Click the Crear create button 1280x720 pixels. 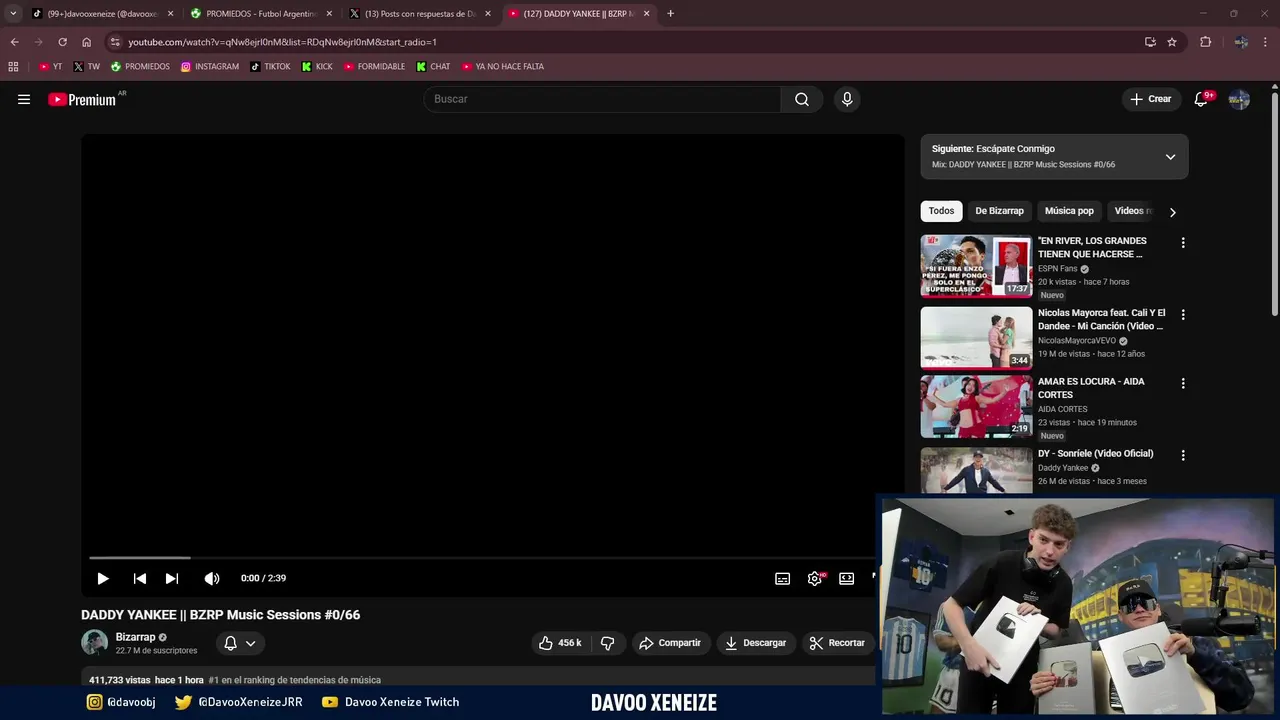pyautogui.click(x=1150, y=99)
